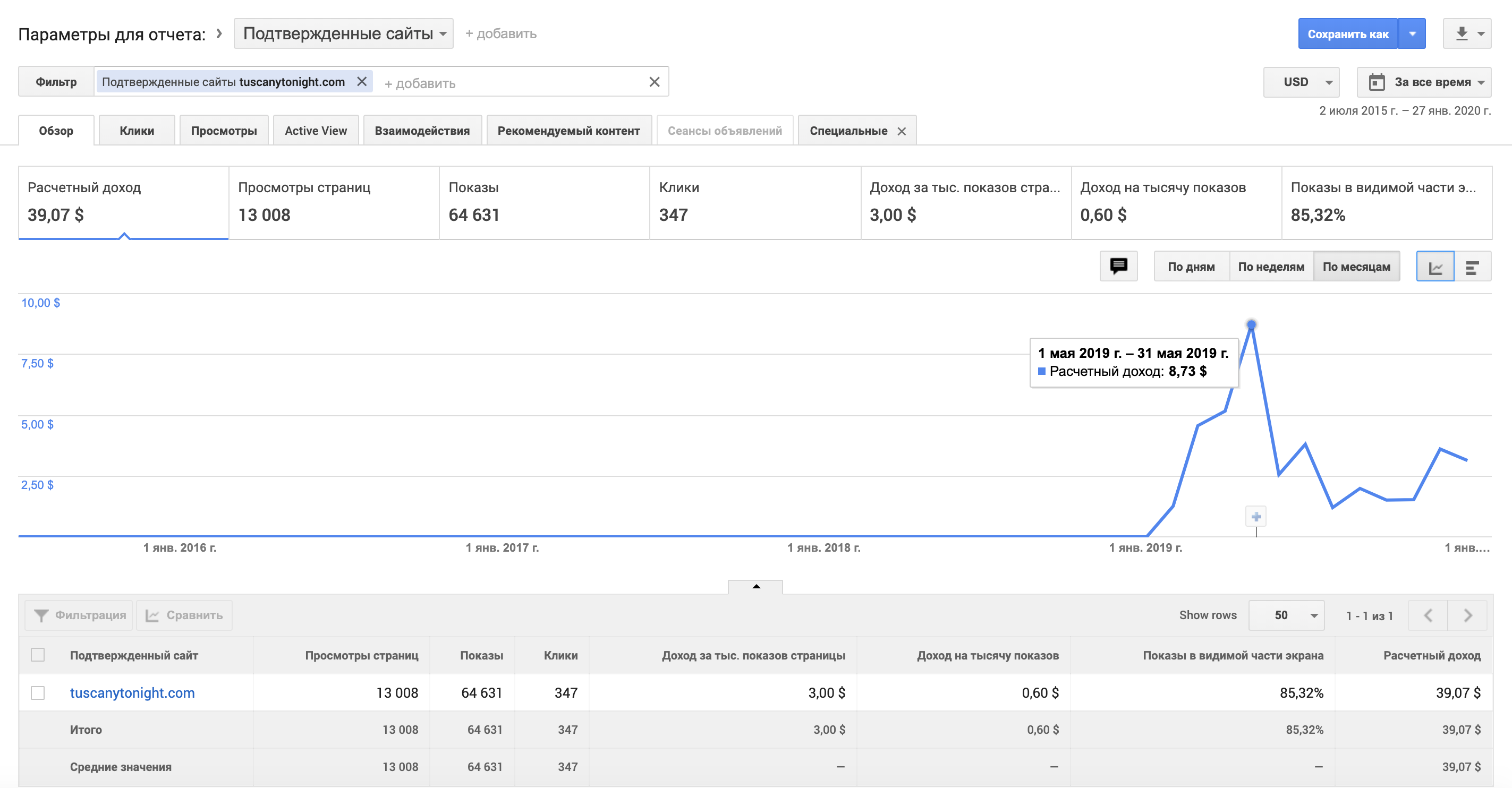
Task: Click the download report icon
Action: click(1462, 34)
